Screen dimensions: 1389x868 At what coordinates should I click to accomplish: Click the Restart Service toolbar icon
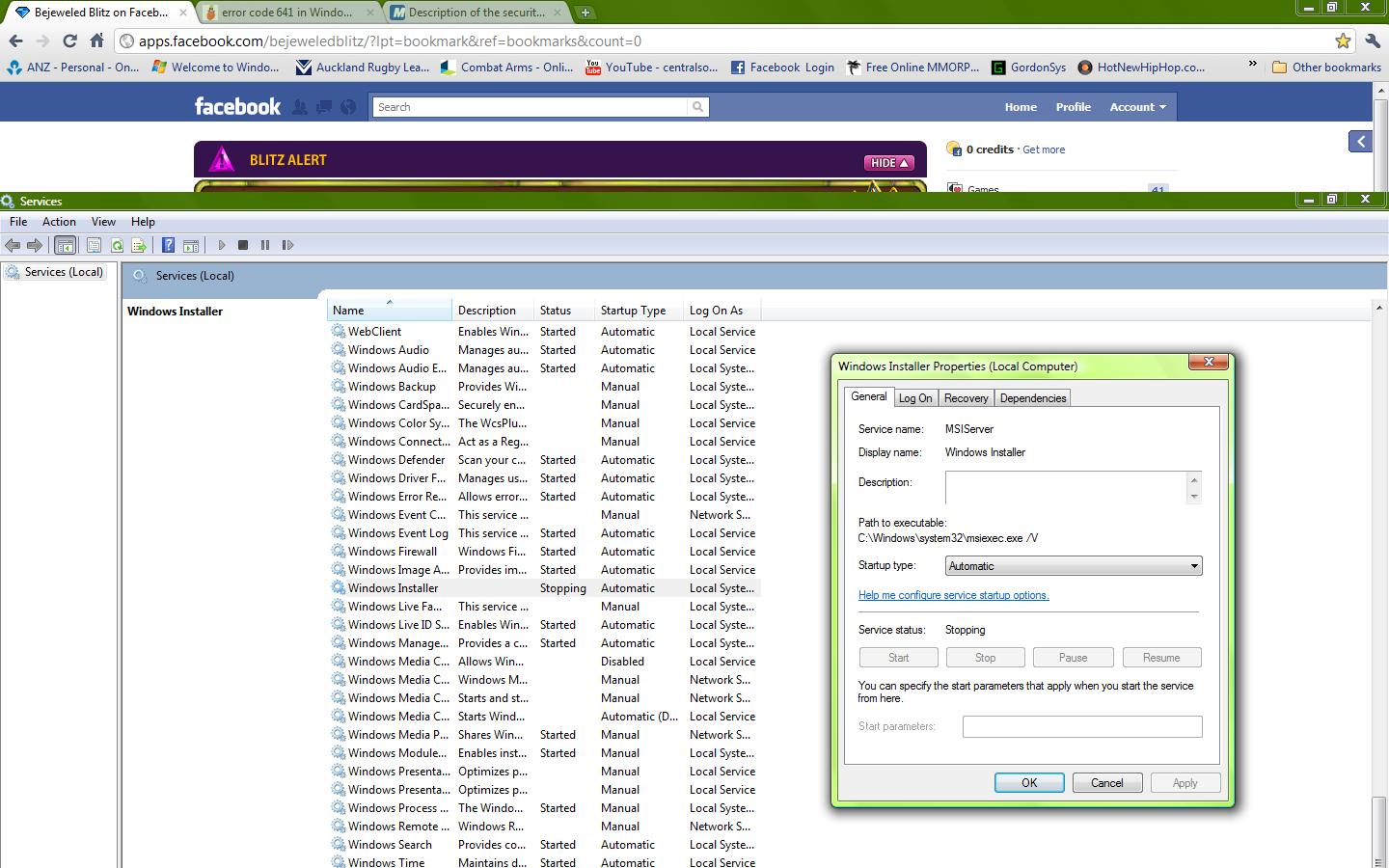coord(287,245)
